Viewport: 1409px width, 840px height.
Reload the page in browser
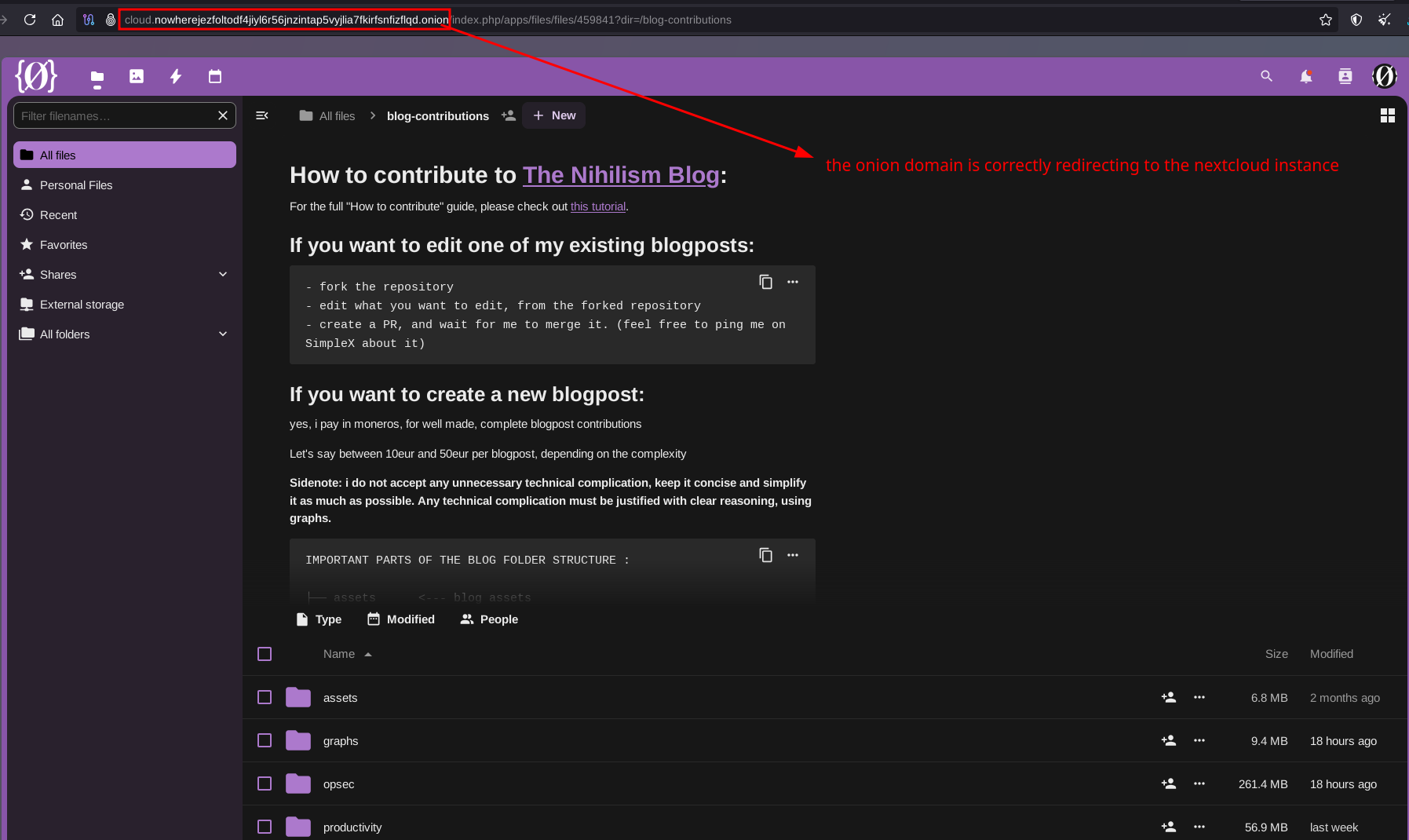coord(30,20)
